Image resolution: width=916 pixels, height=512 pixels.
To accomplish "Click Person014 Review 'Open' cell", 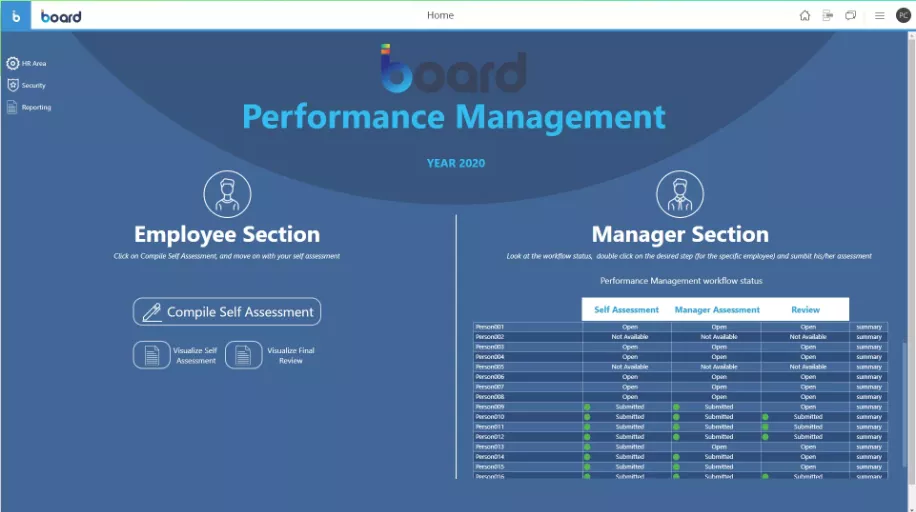I will tap(808, 456).
